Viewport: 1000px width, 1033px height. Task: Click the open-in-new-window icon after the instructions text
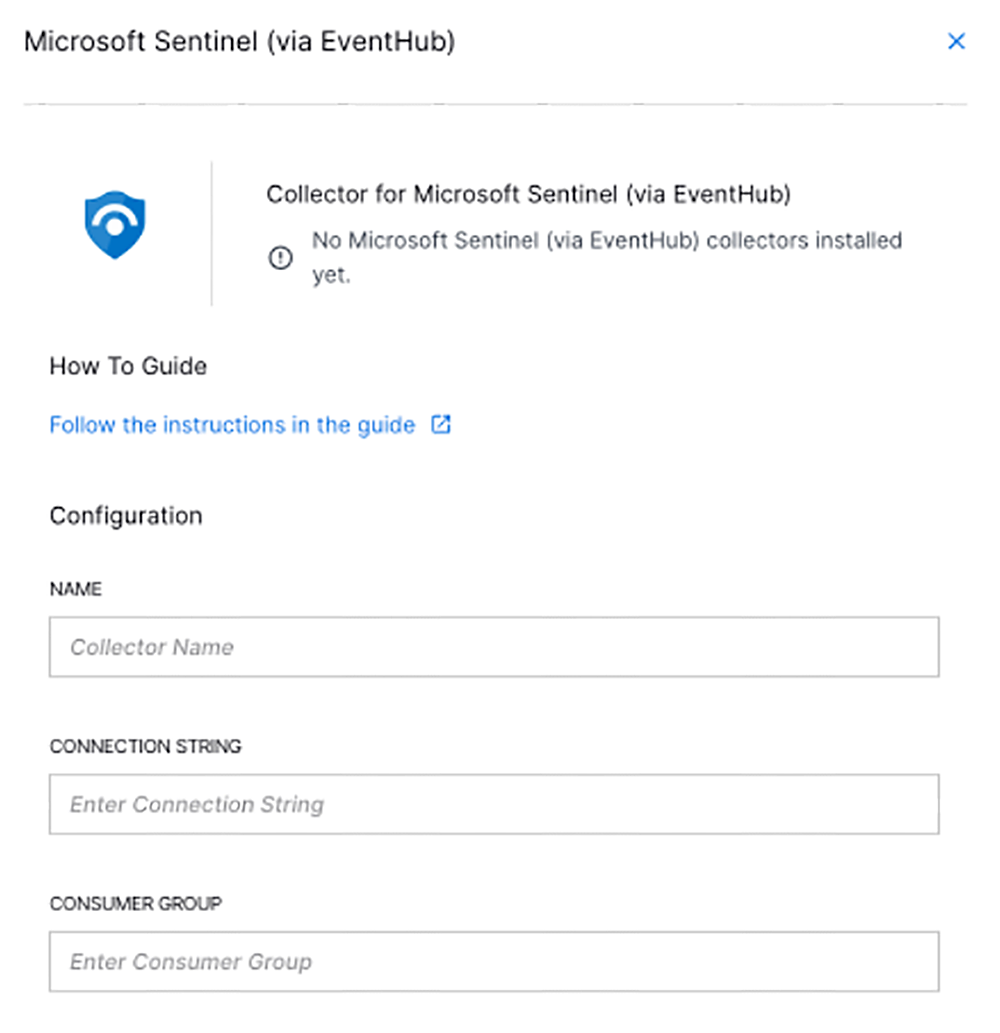pyautogui.click(x=440, y=424)
